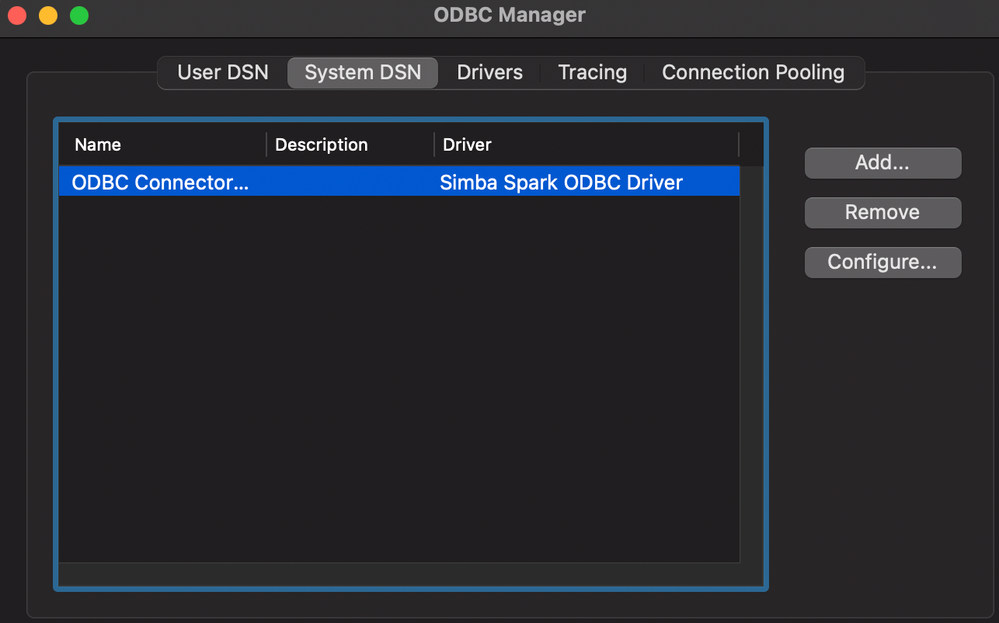Select the System DSN tab

click(x=362, y=73)
